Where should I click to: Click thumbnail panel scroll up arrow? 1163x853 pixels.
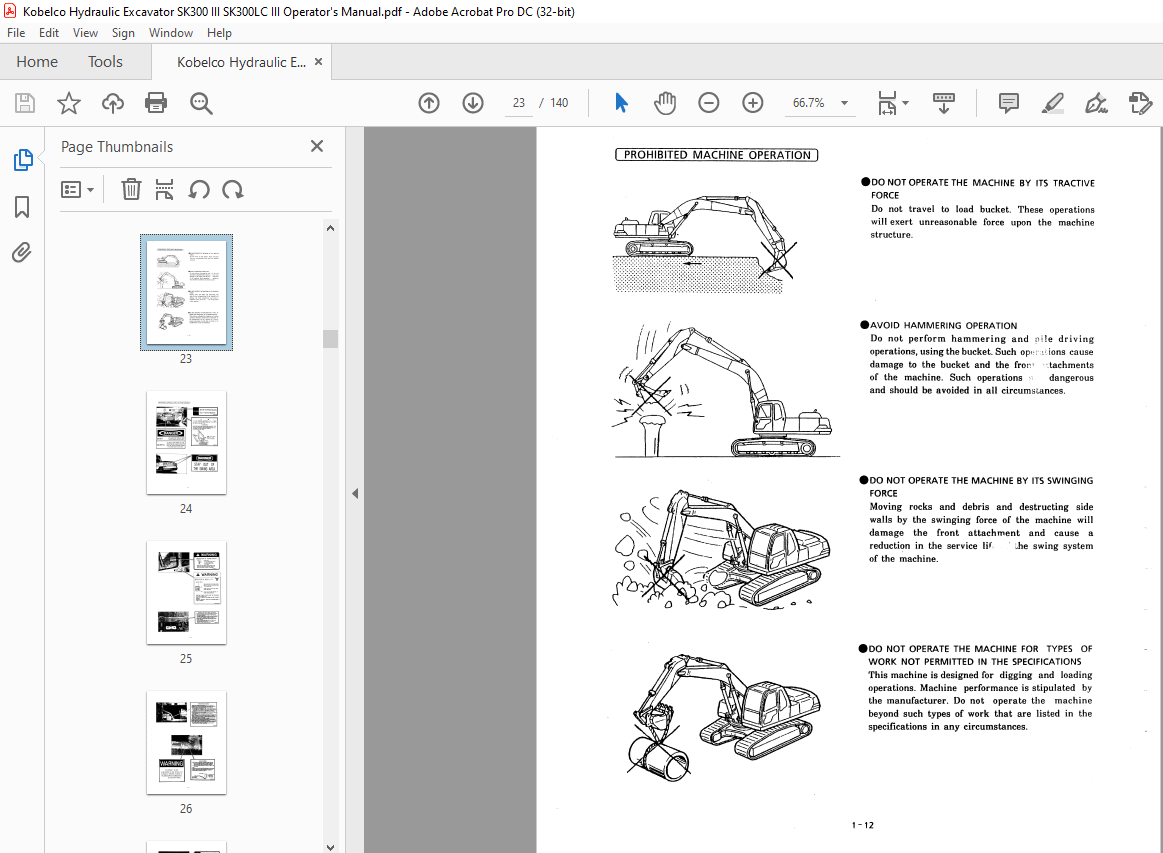coord(331,228)
